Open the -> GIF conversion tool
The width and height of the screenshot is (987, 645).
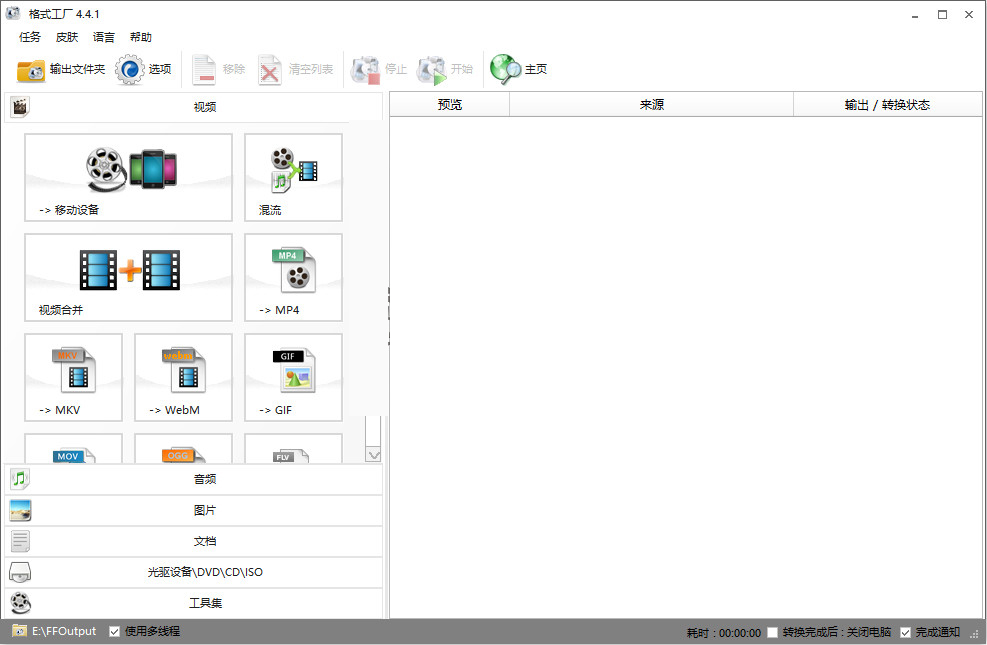coord(293,377)
